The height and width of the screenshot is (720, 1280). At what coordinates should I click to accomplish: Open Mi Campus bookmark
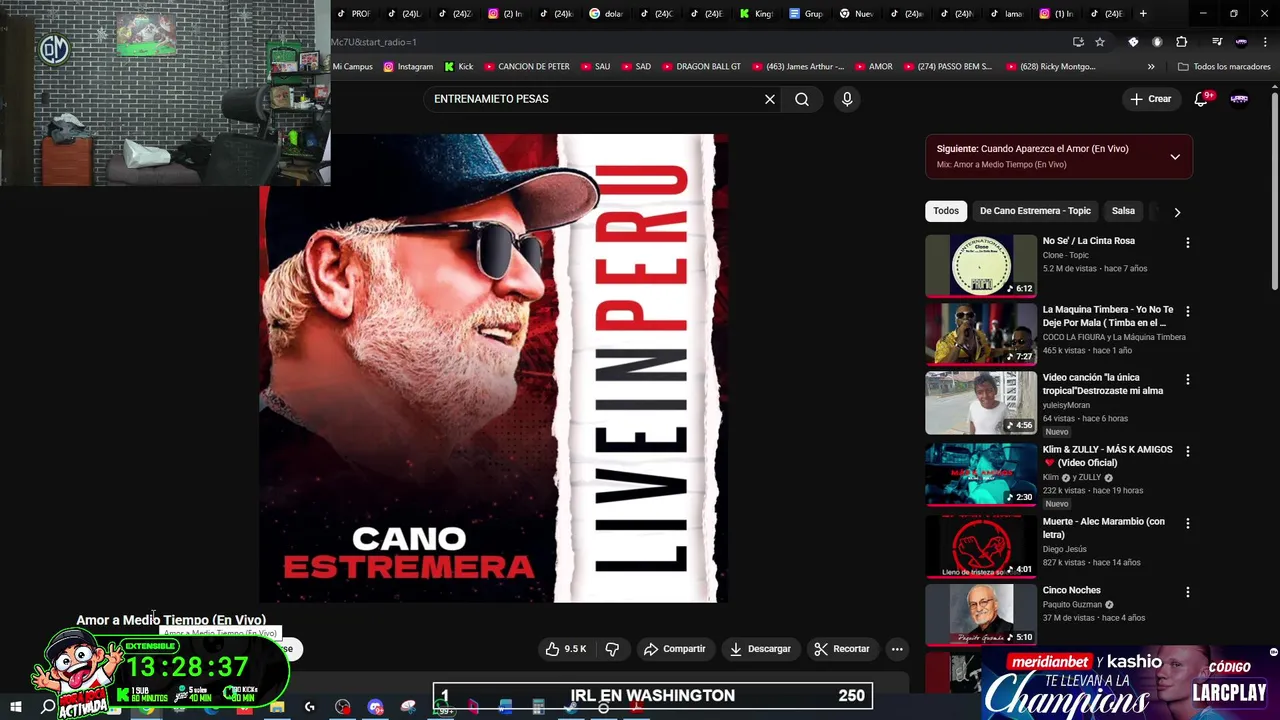tap(352, 67)
